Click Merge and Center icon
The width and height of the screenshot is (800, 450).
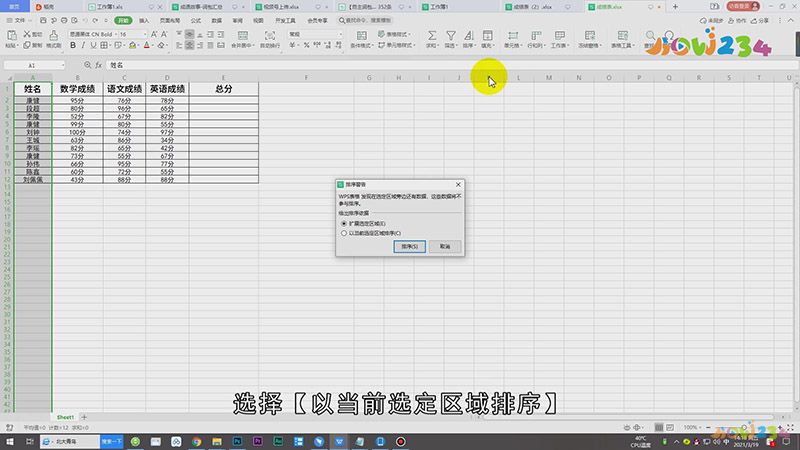(243, 35)
